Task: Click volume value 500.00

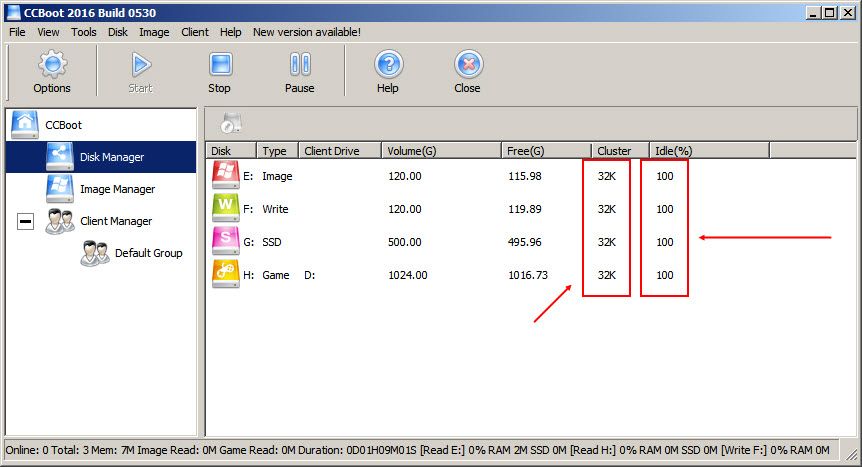Action: click(x=405, y=242)
